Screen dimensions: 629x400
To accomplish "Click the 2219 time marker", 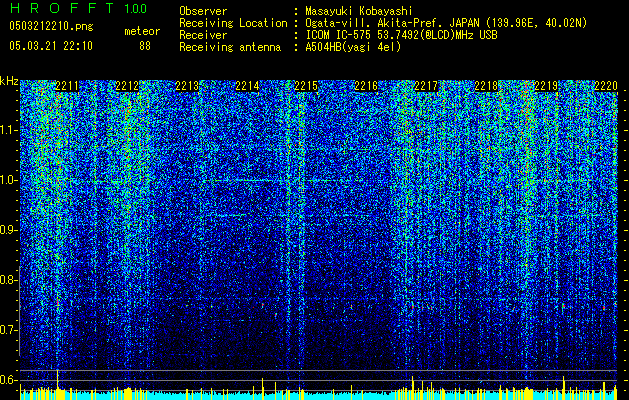I will [x=546, y=86].
